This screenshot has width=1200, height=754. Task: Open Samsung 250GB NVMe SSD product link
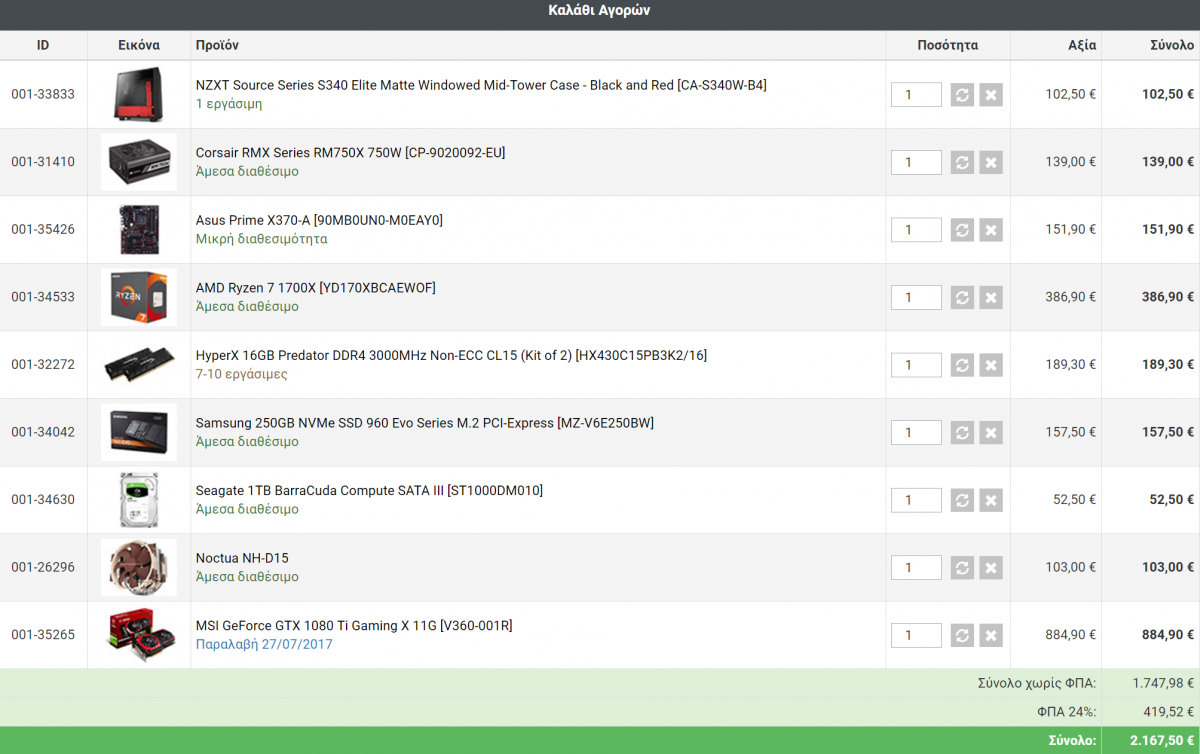click(425, 423)
